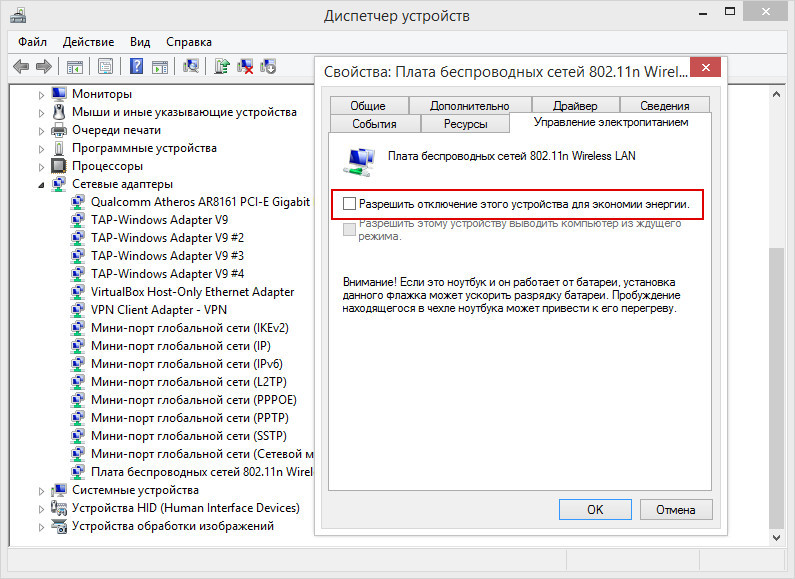Click the Update driver software icon
Viewport: 795px width, 579px height.
(222, 66)
